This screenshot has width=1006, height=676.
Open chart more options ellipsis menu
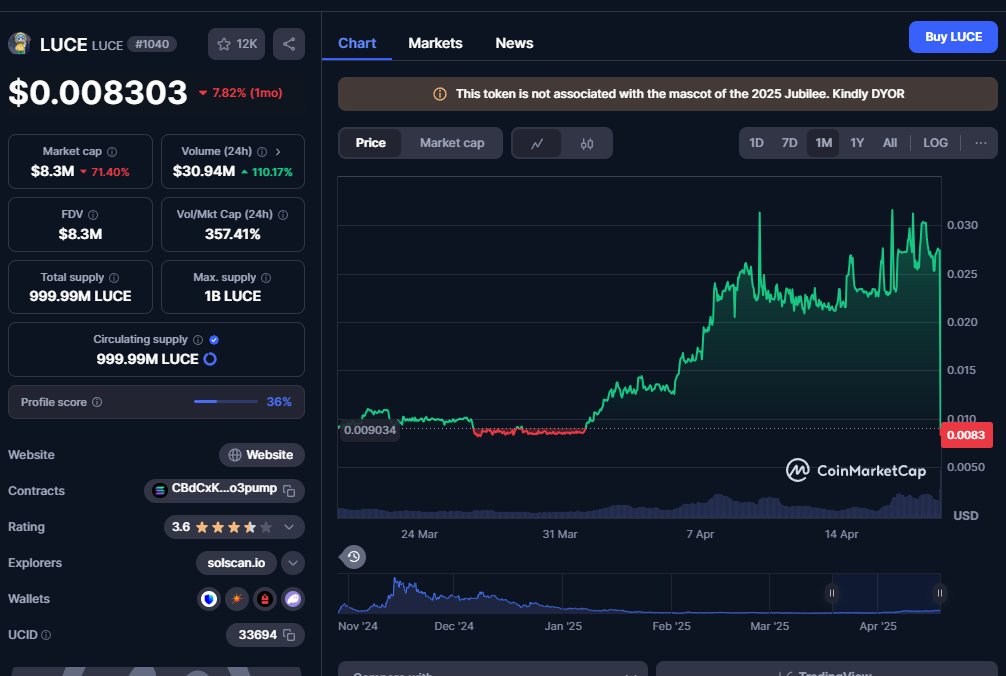pyautogui.click(x=980, y=143)
